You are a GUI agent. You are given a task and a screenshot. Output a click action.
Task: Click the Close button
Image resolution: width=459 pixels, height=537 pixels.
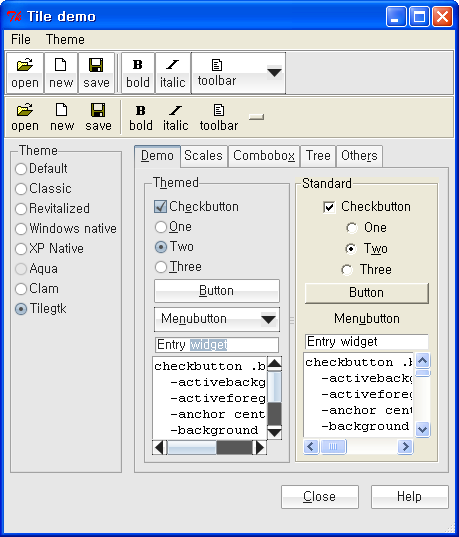point(320,497)
